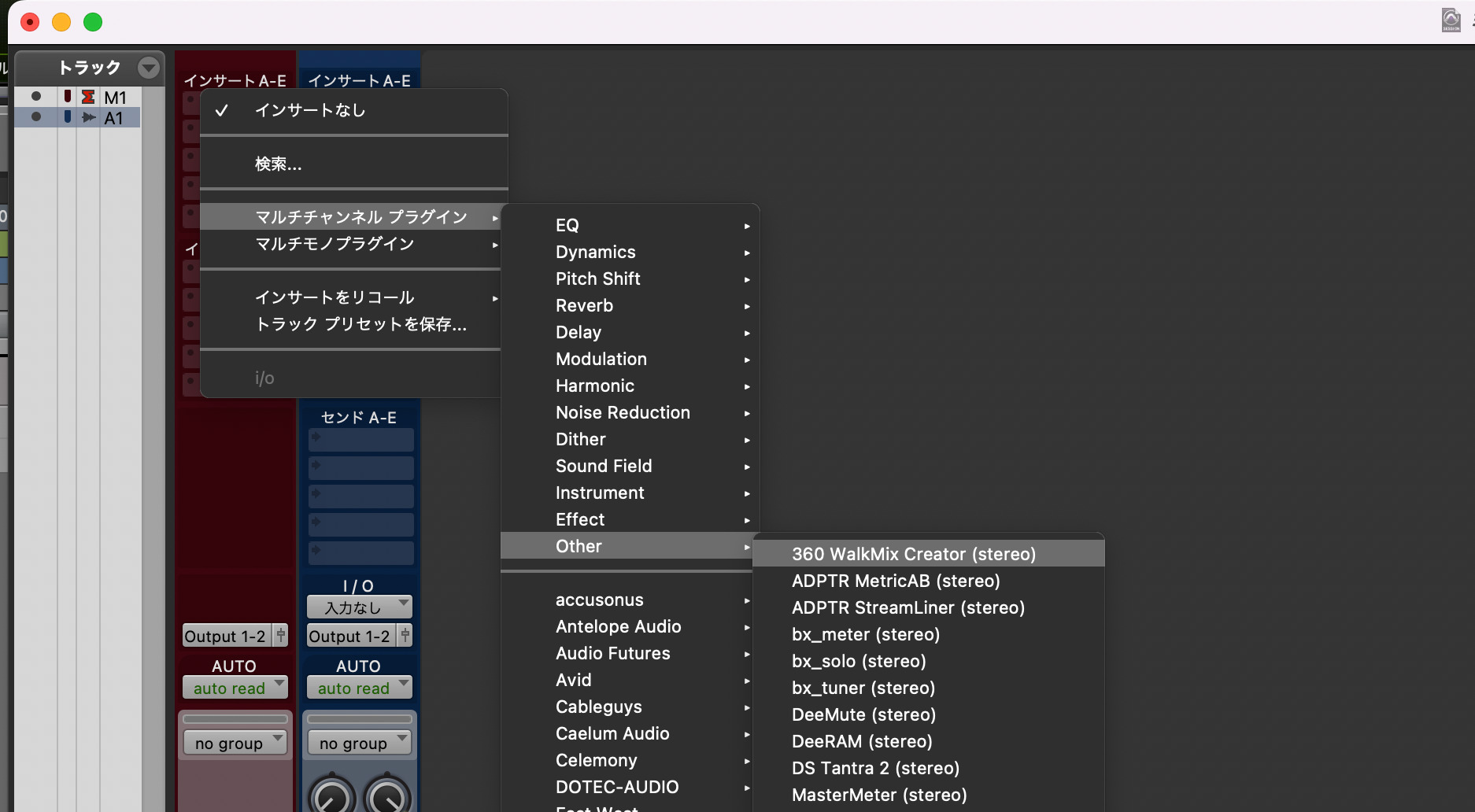Open the 入力なし input selector on A1
Image resolution: width=1475 pixels, height=812 pixels.
point(359,607)
